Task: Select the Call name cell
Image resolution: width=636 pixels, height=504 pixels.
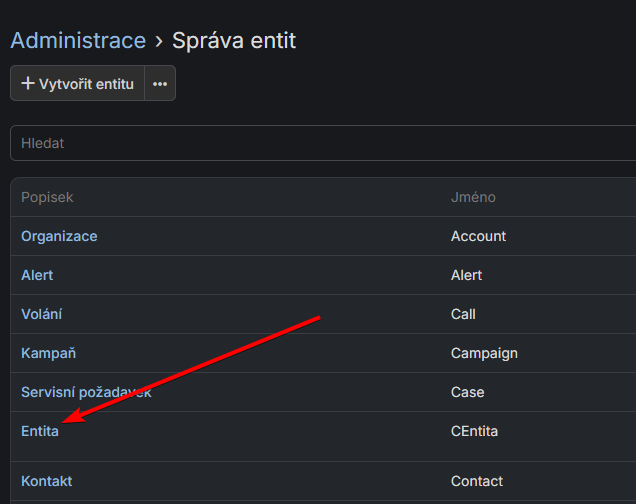Action: 463,314
